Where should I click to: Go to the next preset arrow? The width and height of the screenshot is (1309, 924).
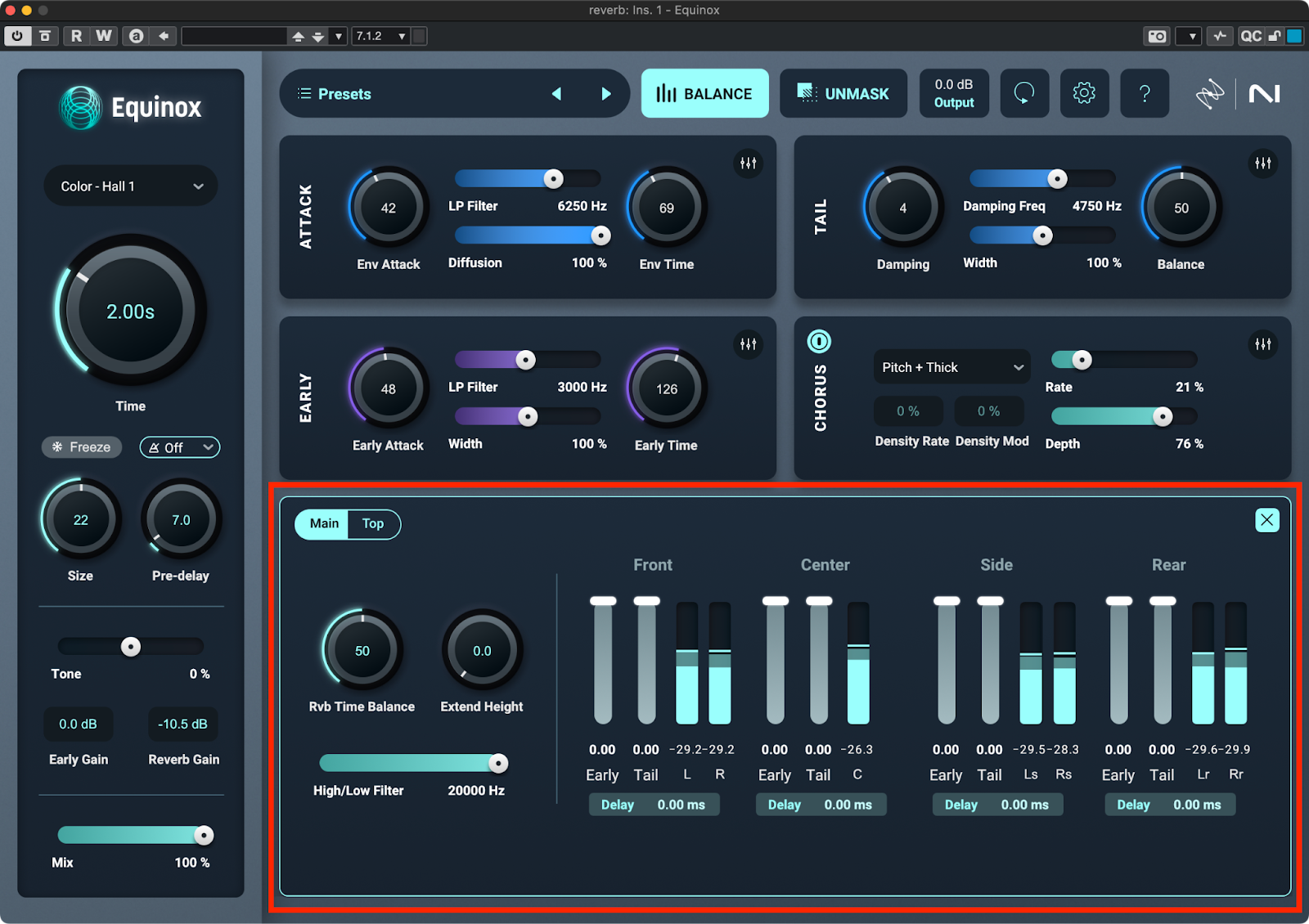(x=606, y=94)
